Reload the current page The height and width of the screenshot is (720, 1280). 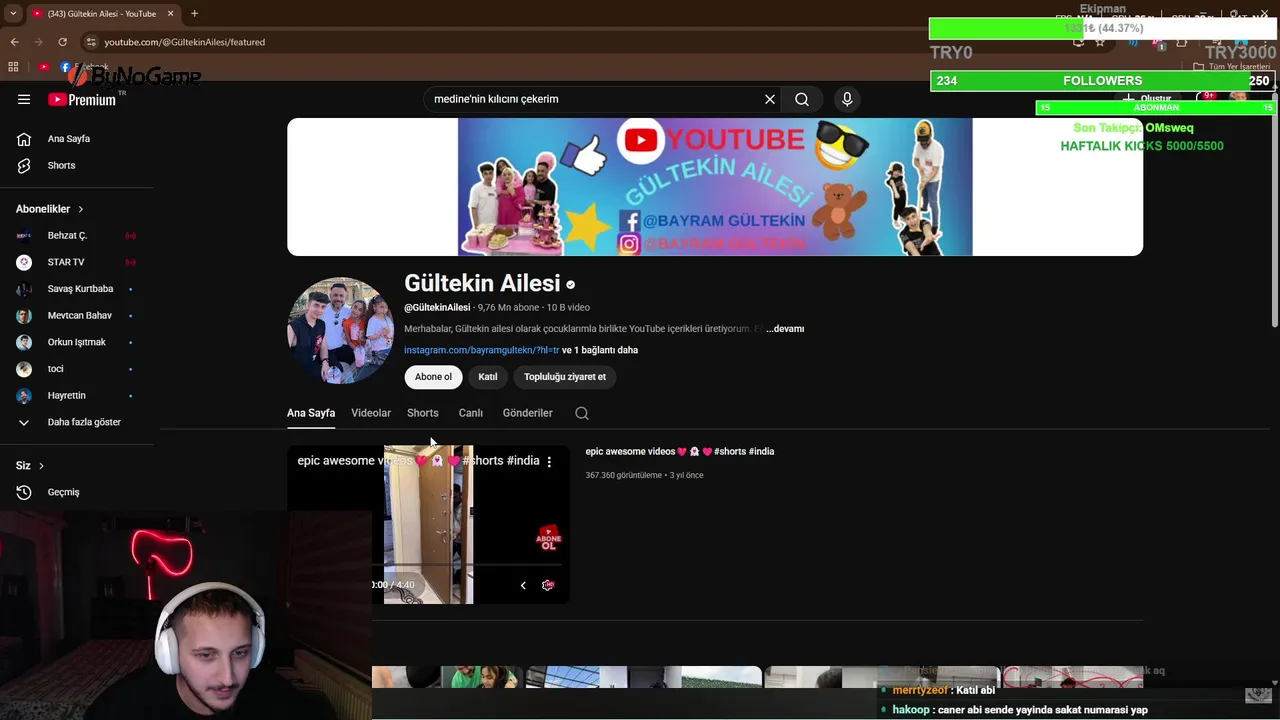click(62, 42)
